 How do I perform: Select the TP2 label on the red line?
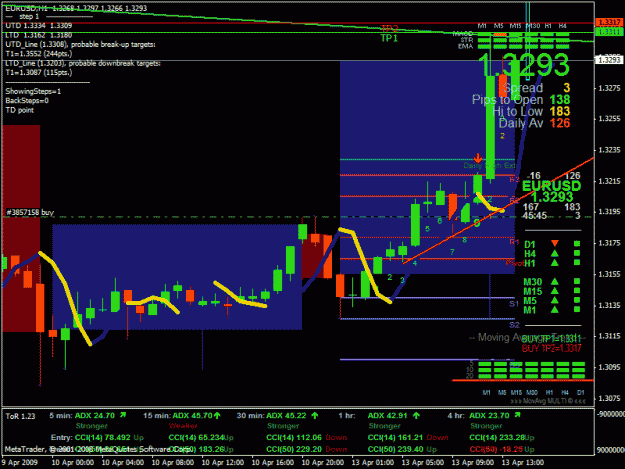389,29
